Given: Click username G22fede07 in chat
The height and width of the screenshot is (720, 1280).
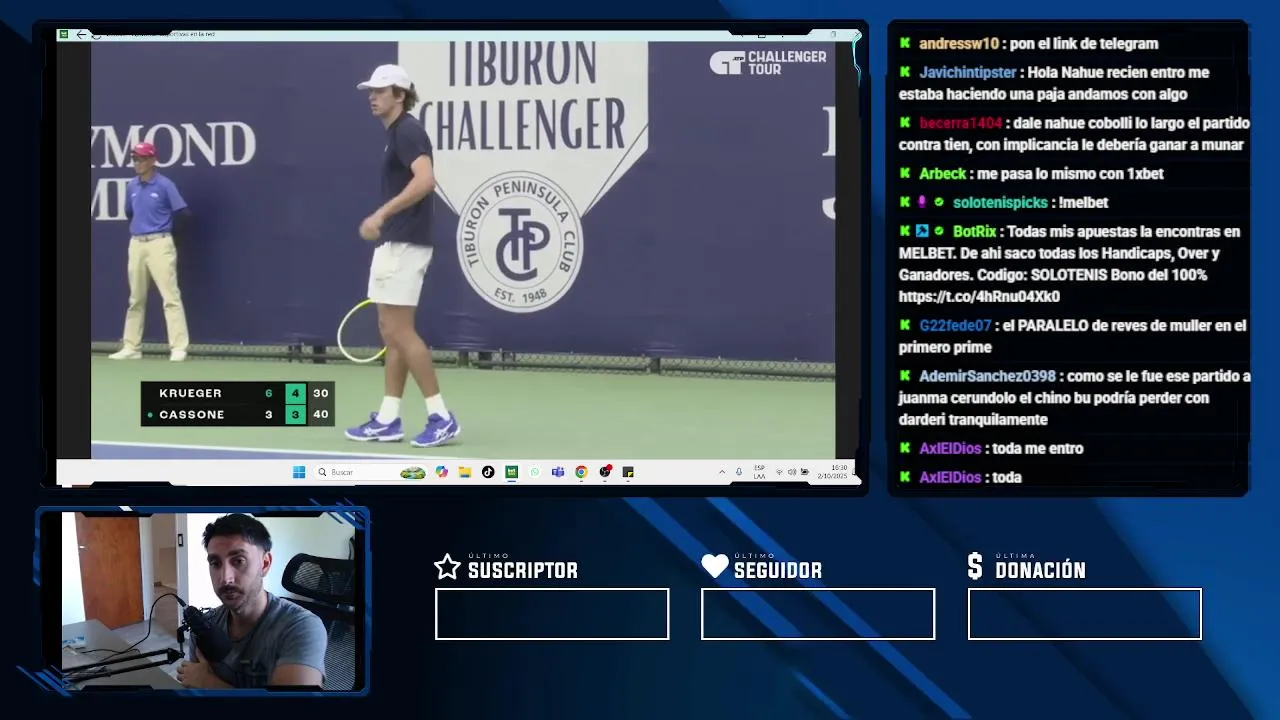Looking at the screenshot, I should [x=955, y=326].
